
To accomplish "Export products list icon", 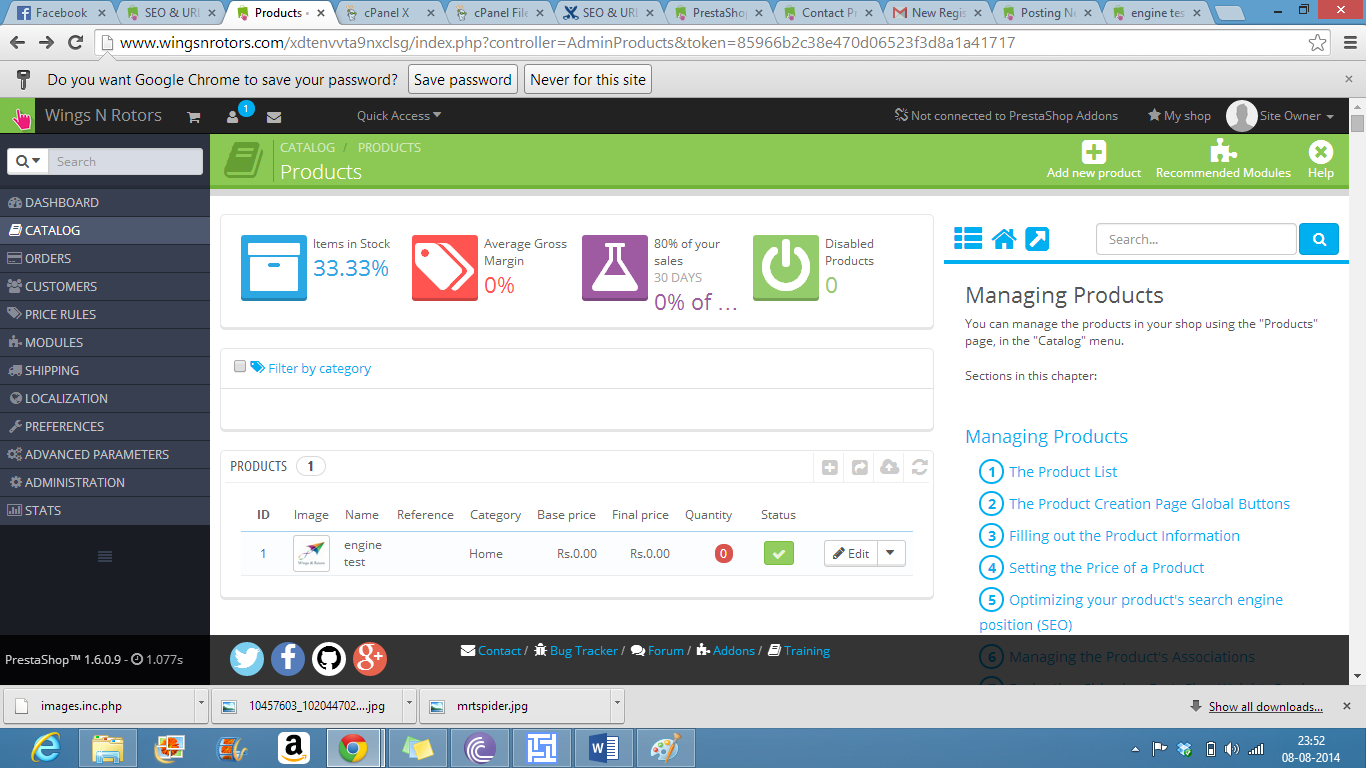I will click(x=859, y=467).
